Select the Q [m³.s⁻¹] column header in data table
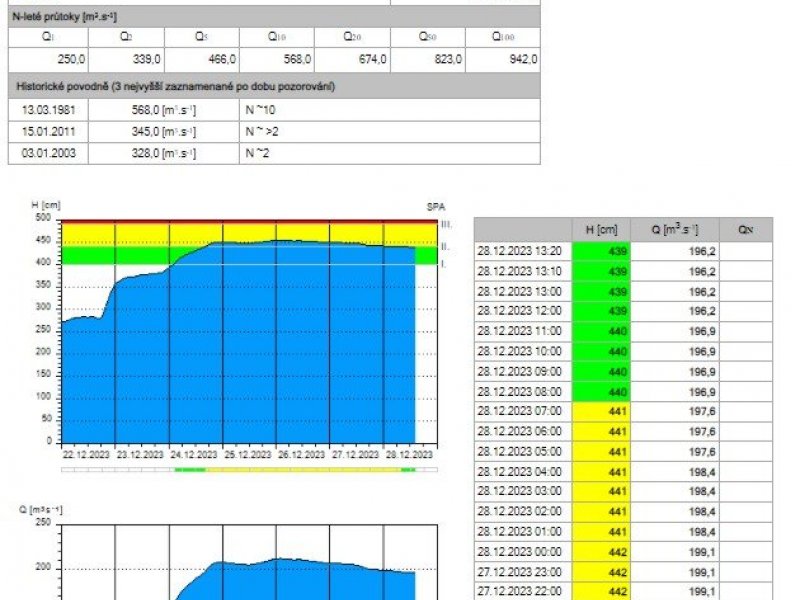This screenshot has height=600, width=800. 674,229
